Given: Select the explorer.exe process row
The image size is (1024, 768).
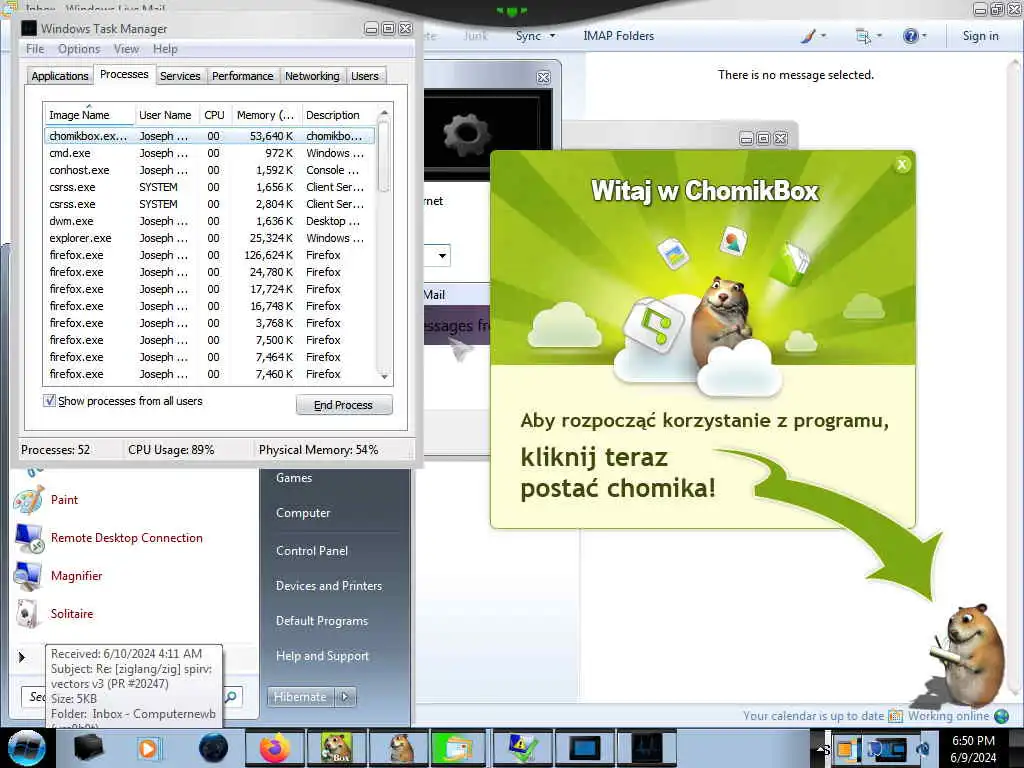Looking at the screenshot, I should point(210,238).
